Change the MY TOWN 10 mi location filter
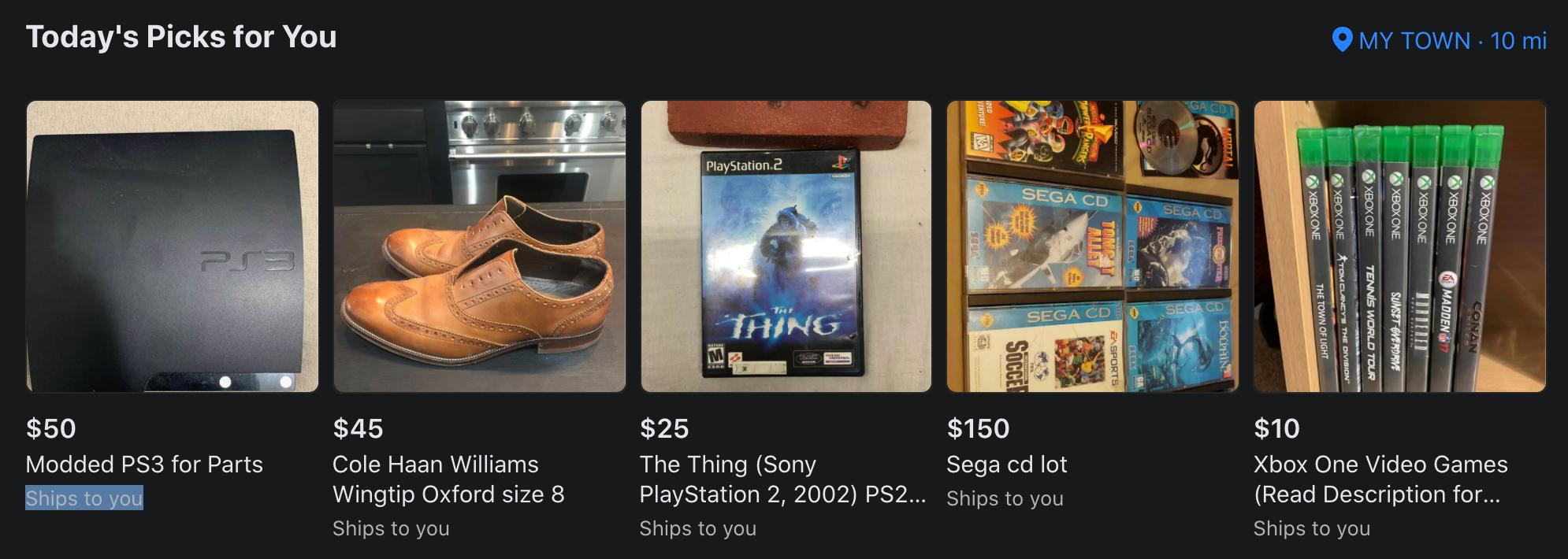1568x559 pixels. [x=1440, y=40]
